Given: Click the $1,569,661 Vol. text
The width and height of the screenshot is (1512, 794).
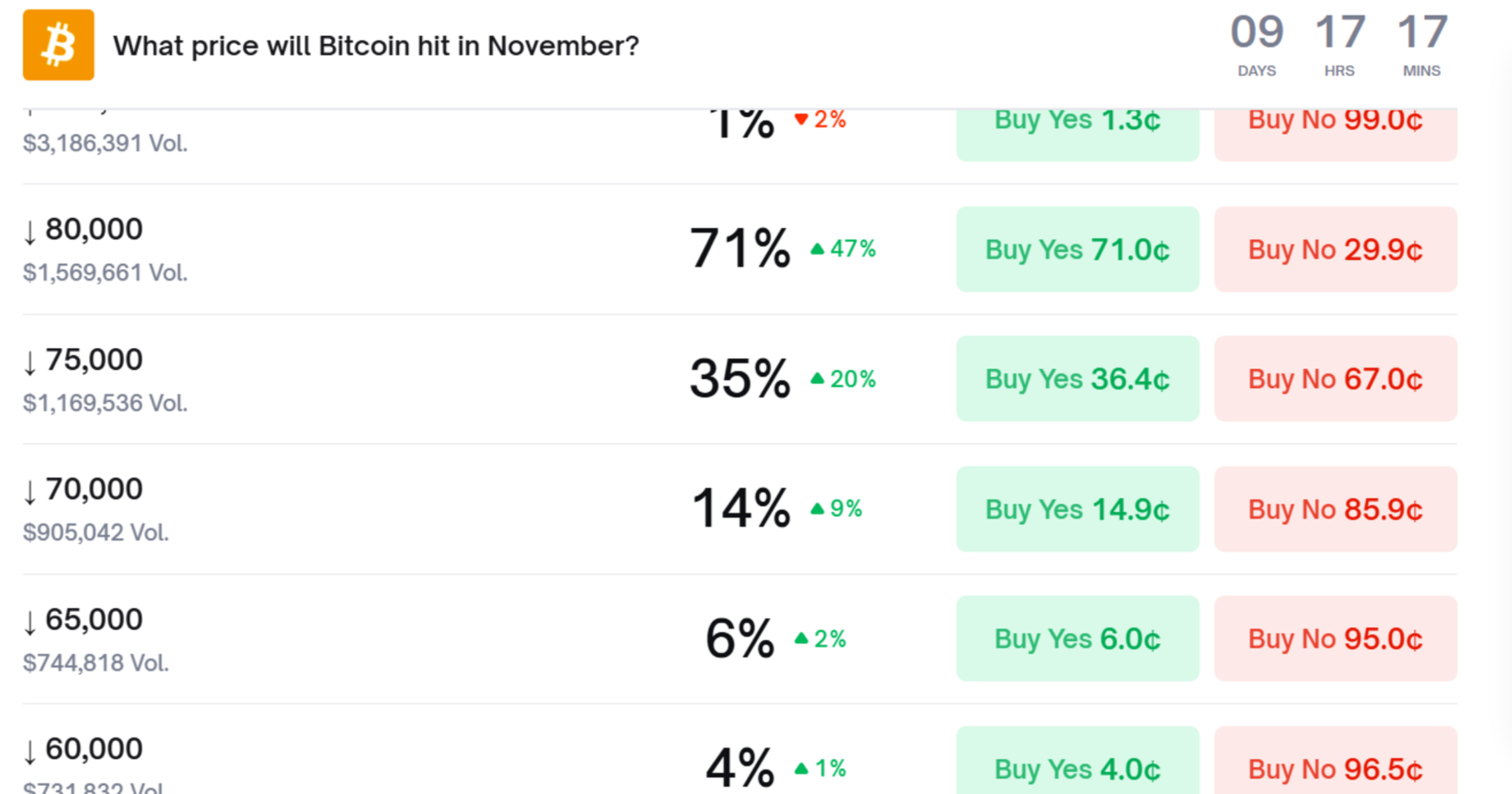Looking at the screenshot, I should click(106, 272).
